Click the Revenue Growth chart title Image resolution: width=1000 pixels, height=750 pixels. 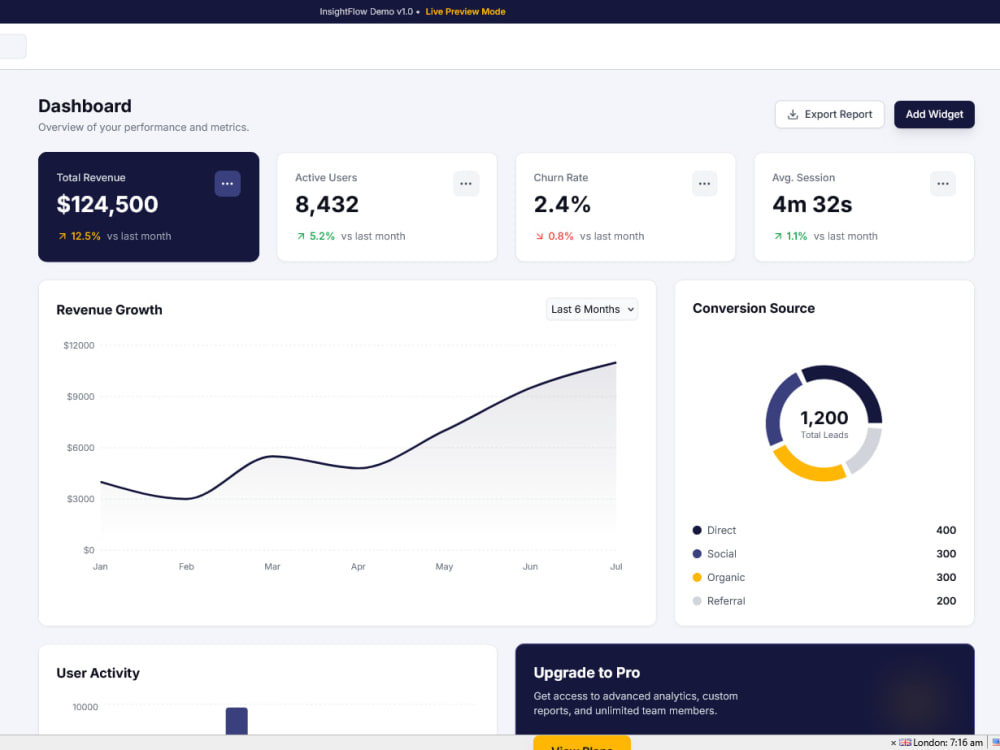point(109,310)
